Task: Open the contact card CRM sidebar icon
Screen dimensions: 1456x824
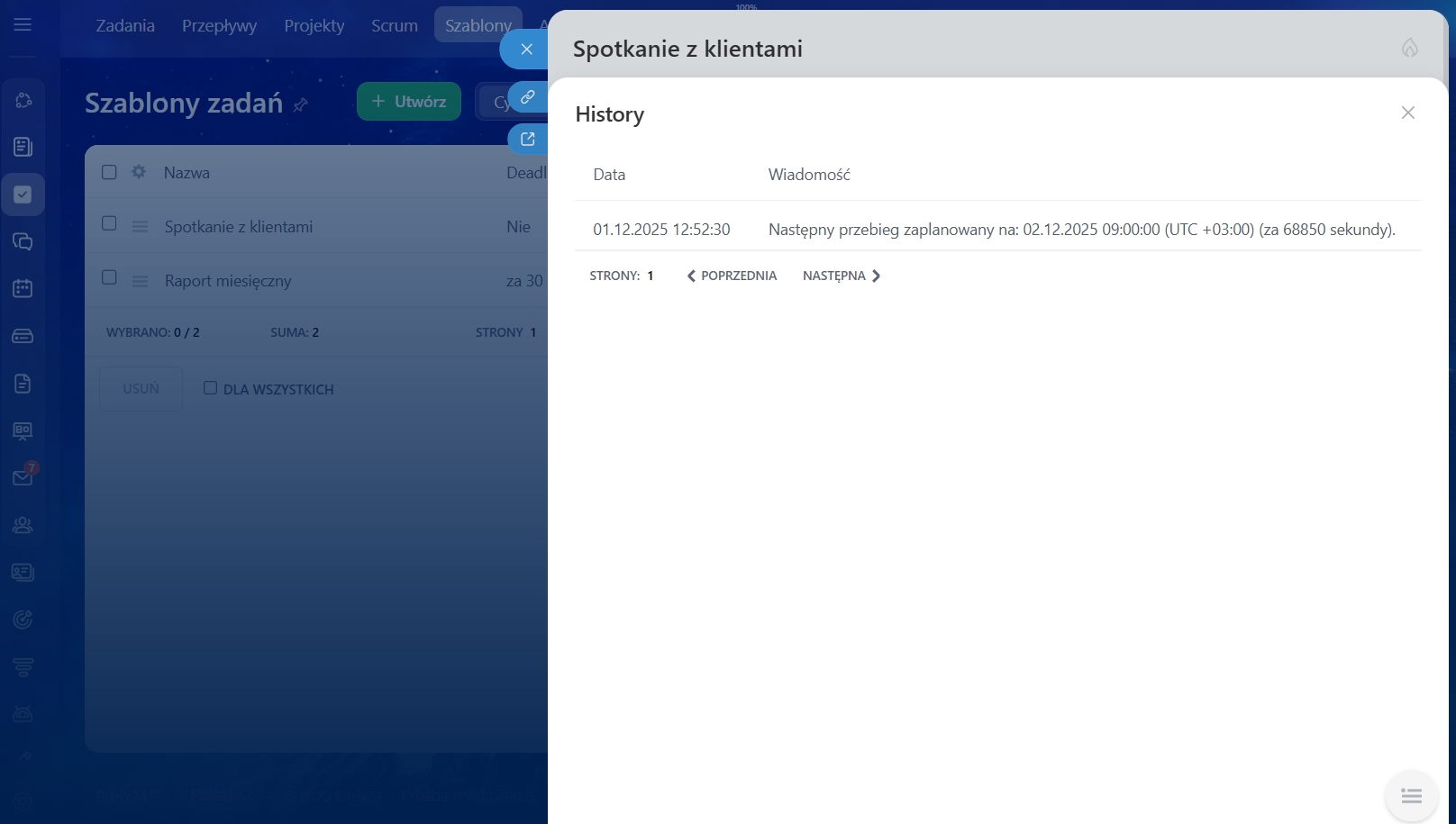Action: [23, 572]
